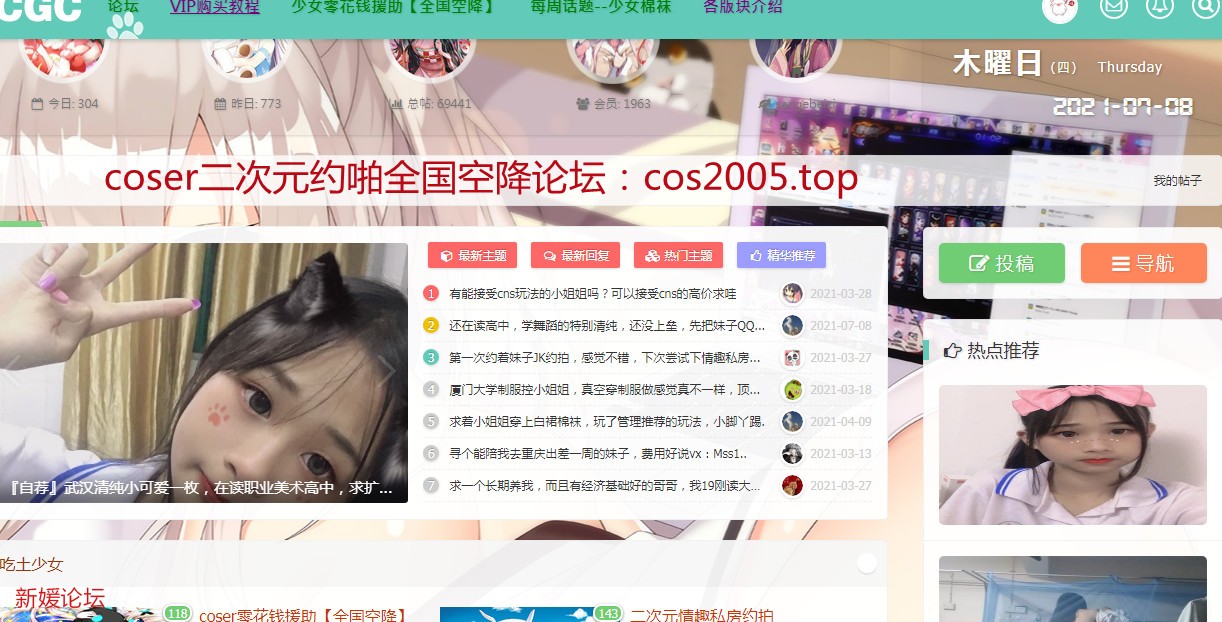The height and width of the screenshot is (622, 1222).
Task: Toggle the round collapse button in section header
Action: 867,563
